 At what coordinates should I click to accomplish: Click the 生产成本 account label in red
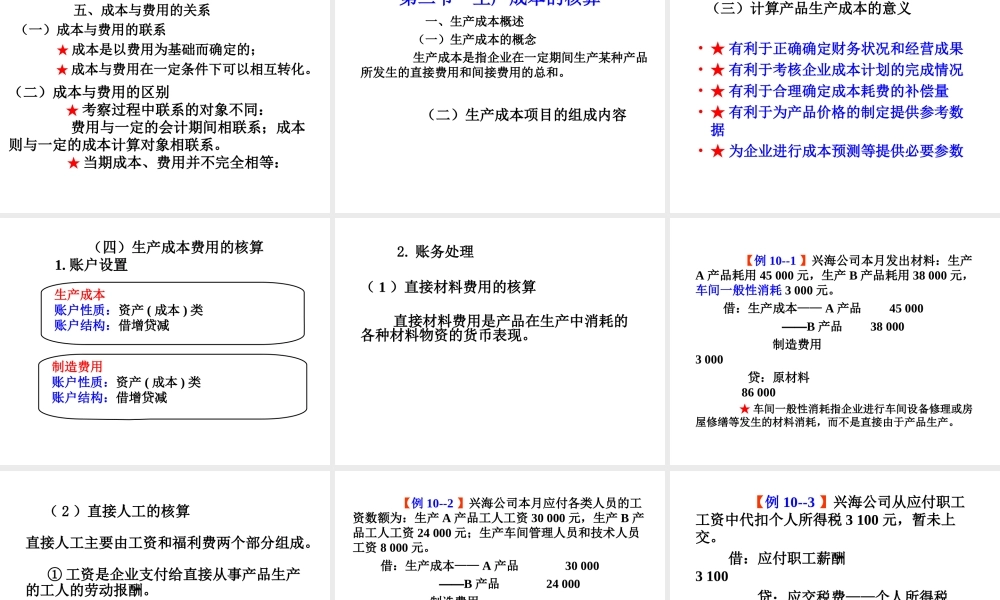click(x=78, y=295)
